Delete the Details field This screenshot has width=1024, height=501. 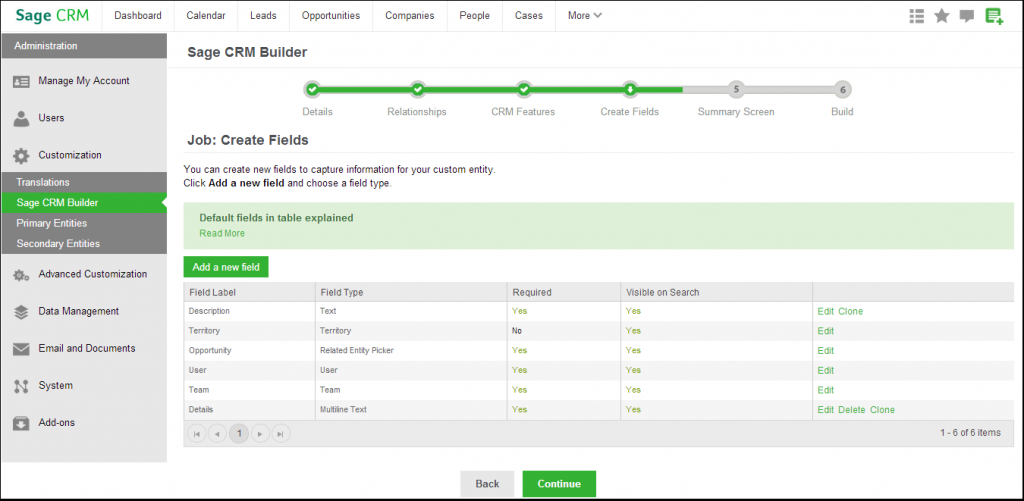[x=852, y=410]
